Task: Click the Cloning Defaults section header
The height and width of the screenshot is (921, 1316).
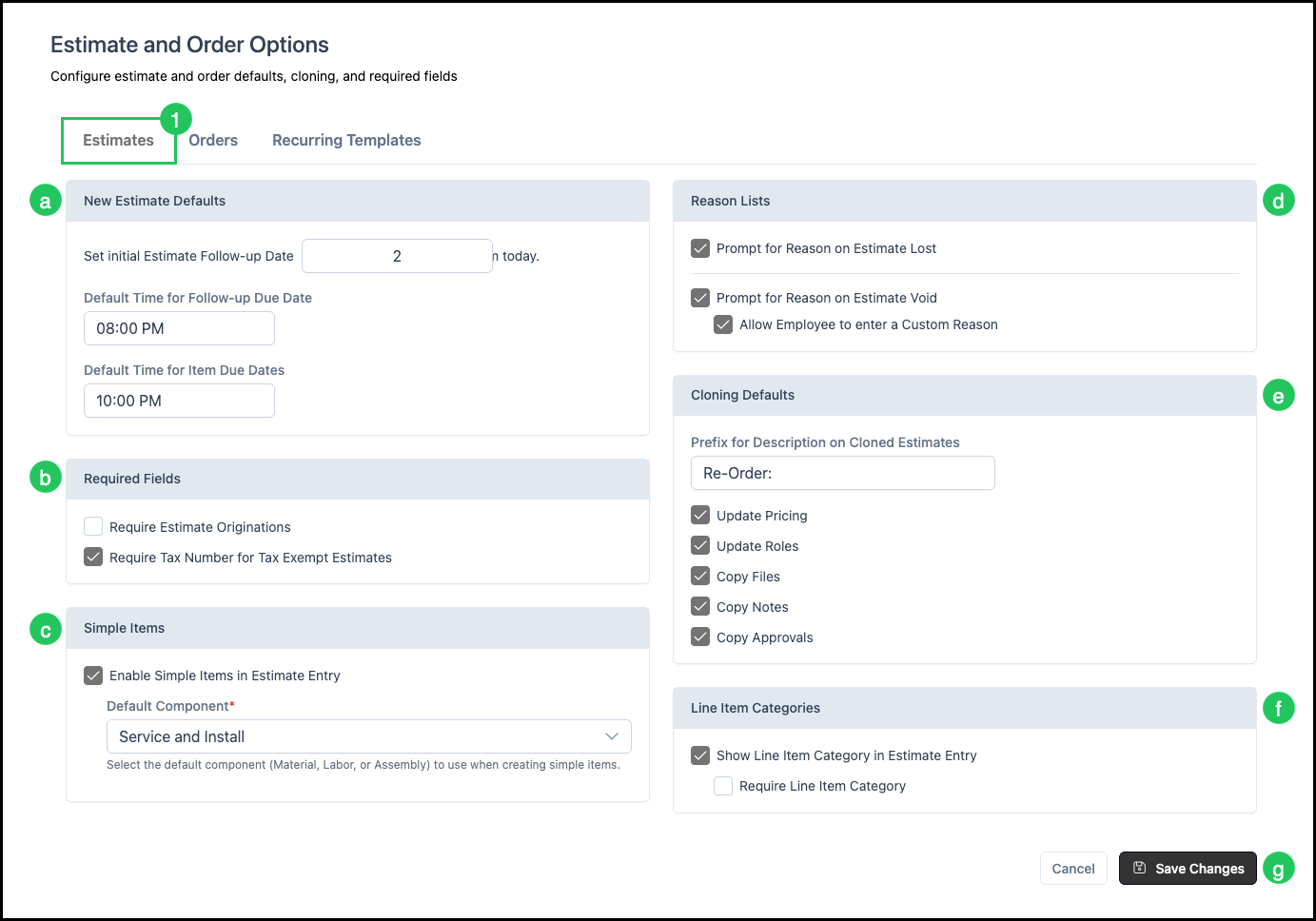Action: [x=965, y=395]
